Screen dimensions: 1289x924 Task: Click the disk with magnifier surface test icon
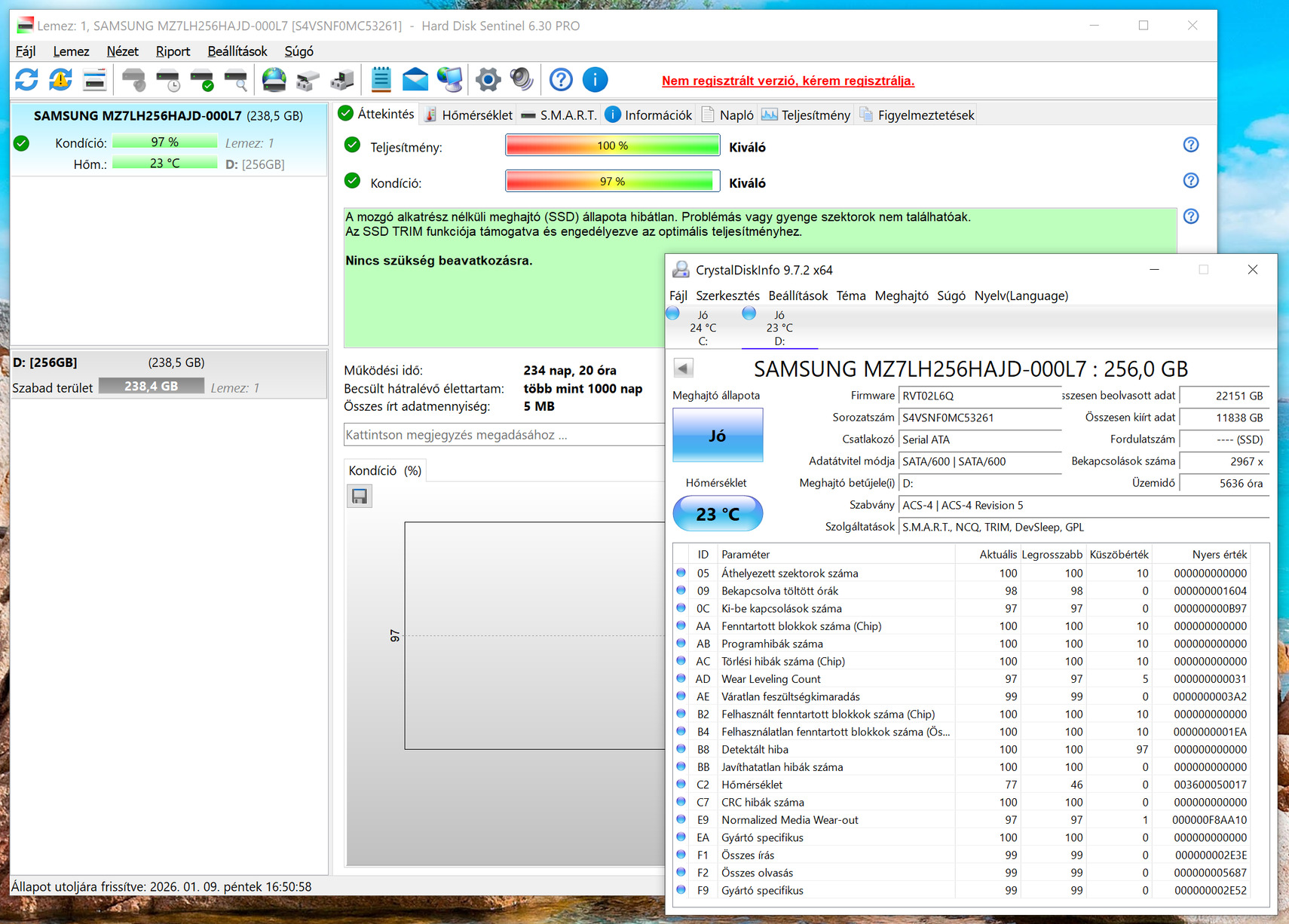click(236, 80)
